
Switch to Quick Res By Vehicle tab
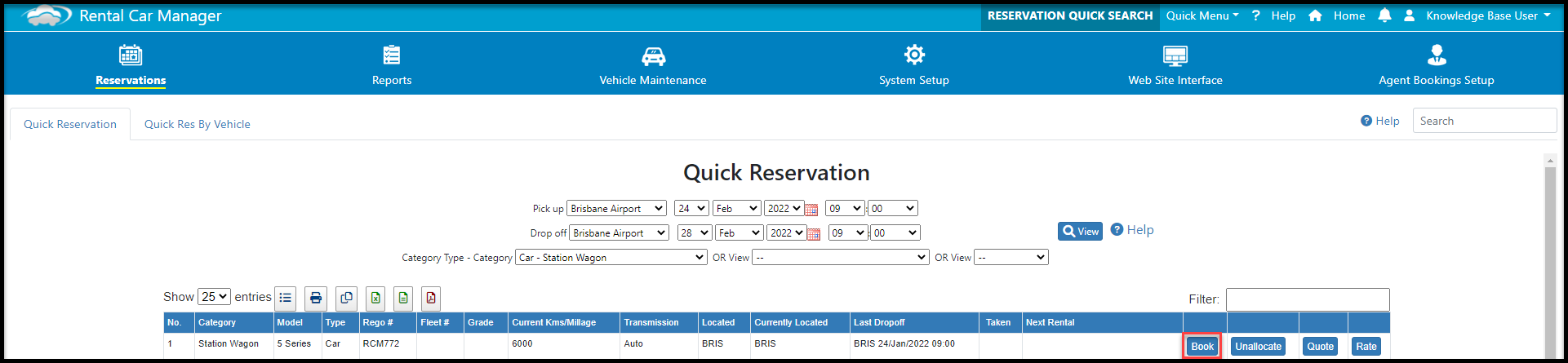click(x=198, y=124)
